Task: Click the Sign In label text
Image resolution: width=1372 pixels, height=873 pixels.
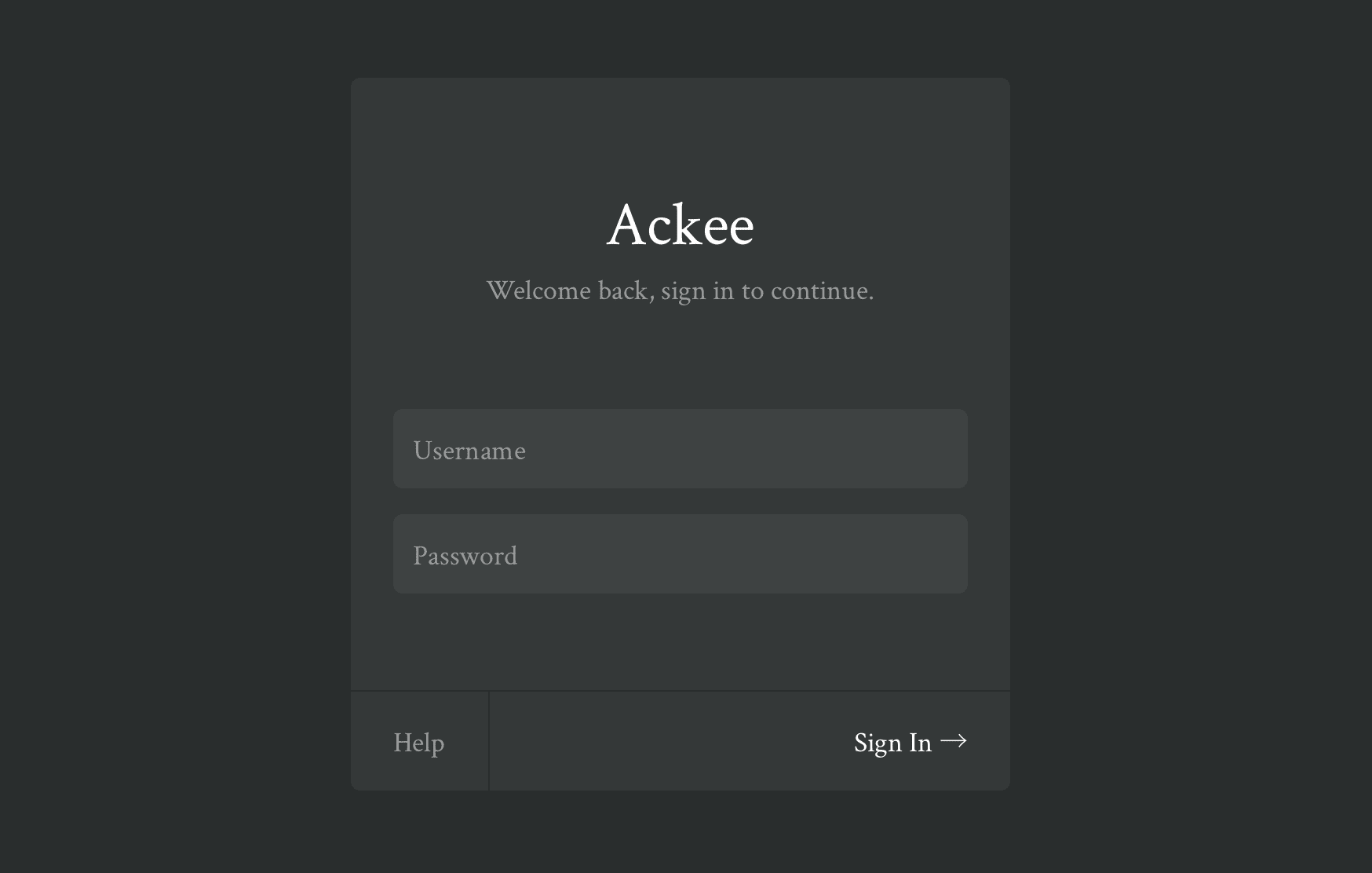Action: pos(893,742)
